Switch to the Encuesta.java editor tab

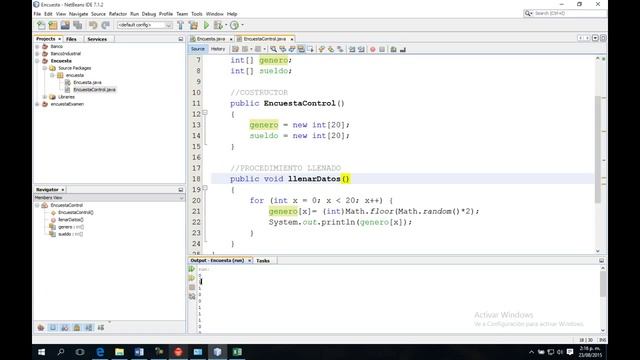pyautogui.click(x=211, y=39)
